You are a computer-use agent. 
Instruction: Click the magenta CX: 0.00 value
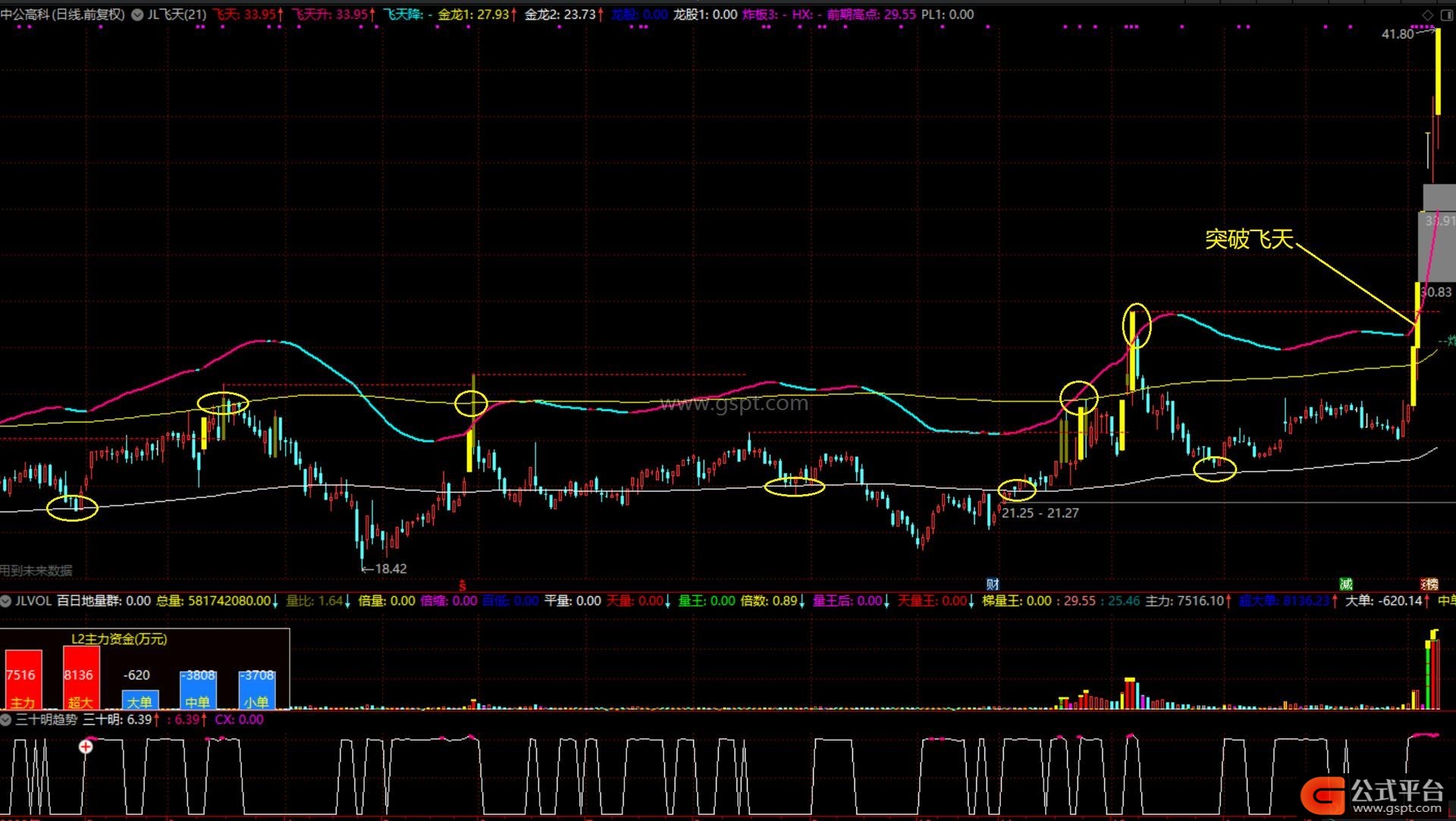[239, 719]
